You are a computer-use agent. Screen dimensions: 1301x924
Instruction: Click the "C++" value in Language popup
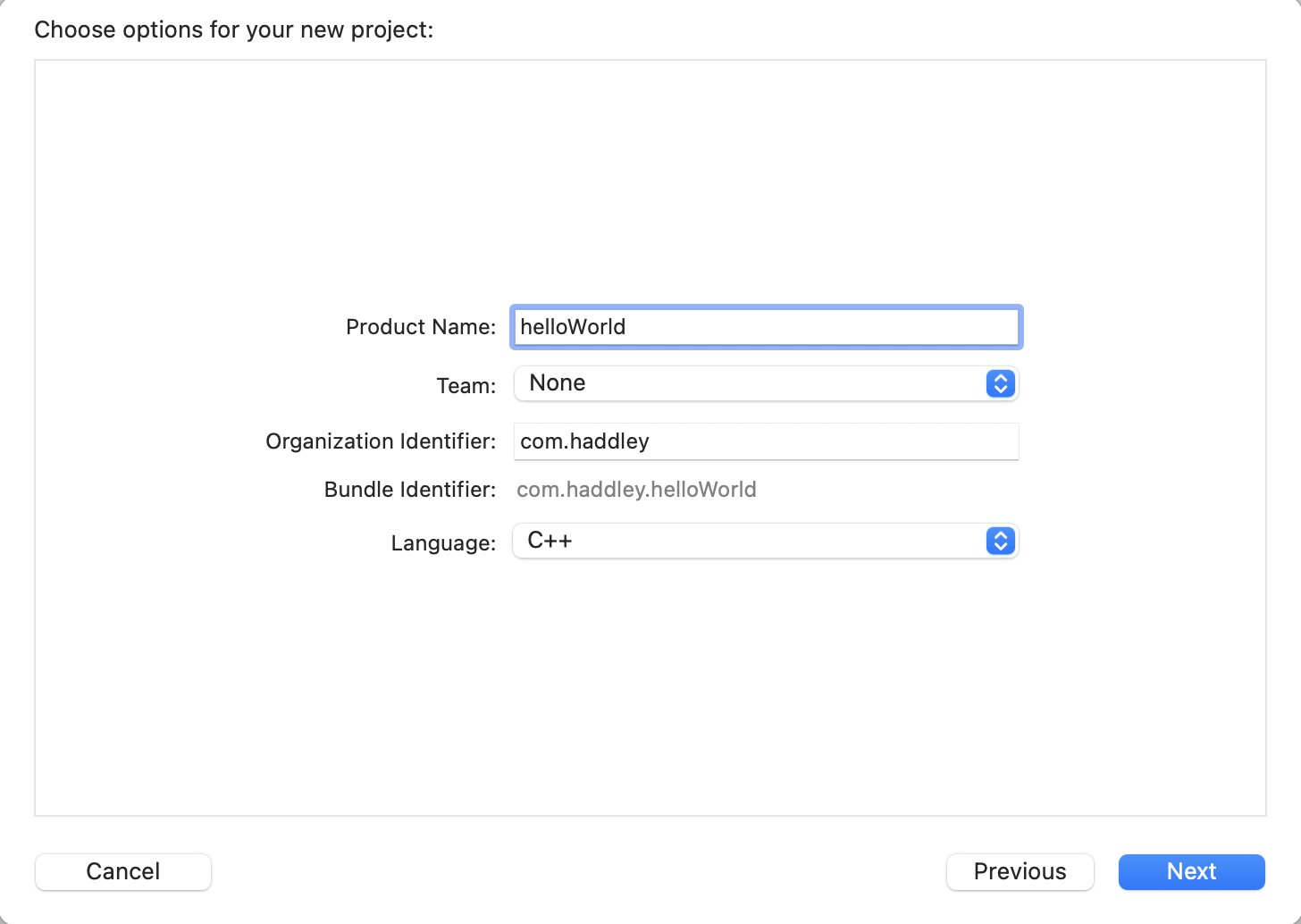(550, 541)
